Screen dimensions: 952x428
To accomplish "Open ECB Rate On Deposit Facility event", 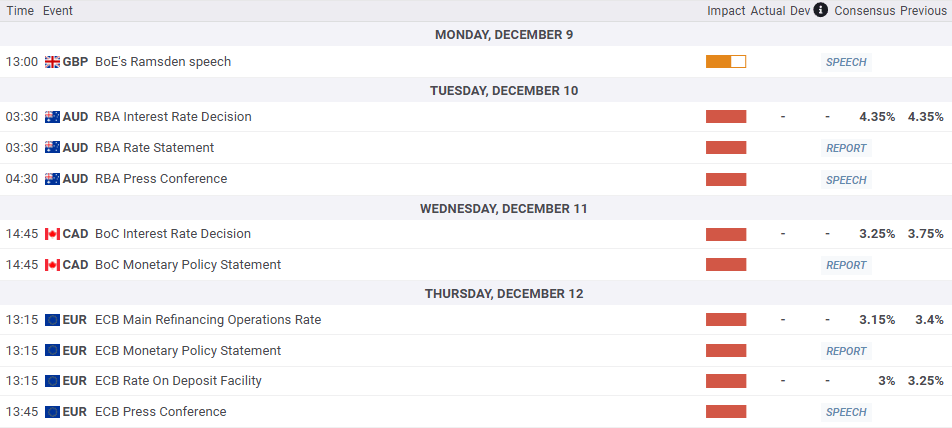I will click(179, 381).
